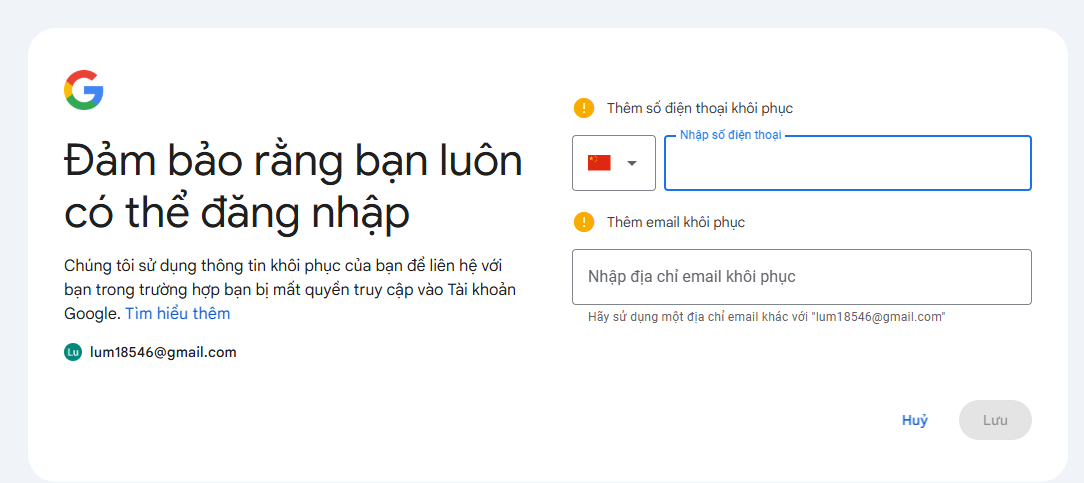Viewport: 1084px width, 483px height.
Task: Click the Google logo
Action: coord(84,90)
